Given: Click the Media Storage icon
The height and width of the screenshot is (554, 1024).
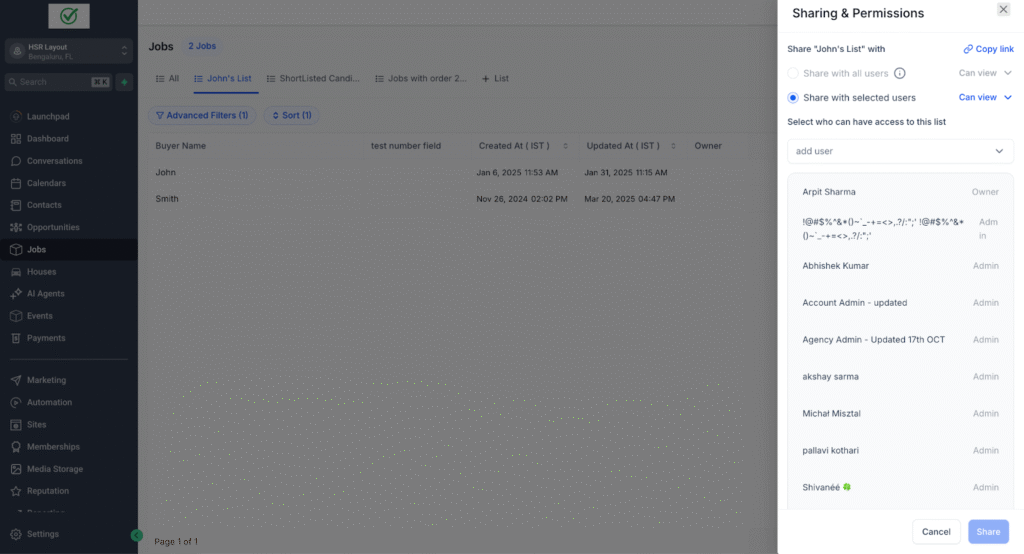Looking at the screenshot, I should point(16,469).
